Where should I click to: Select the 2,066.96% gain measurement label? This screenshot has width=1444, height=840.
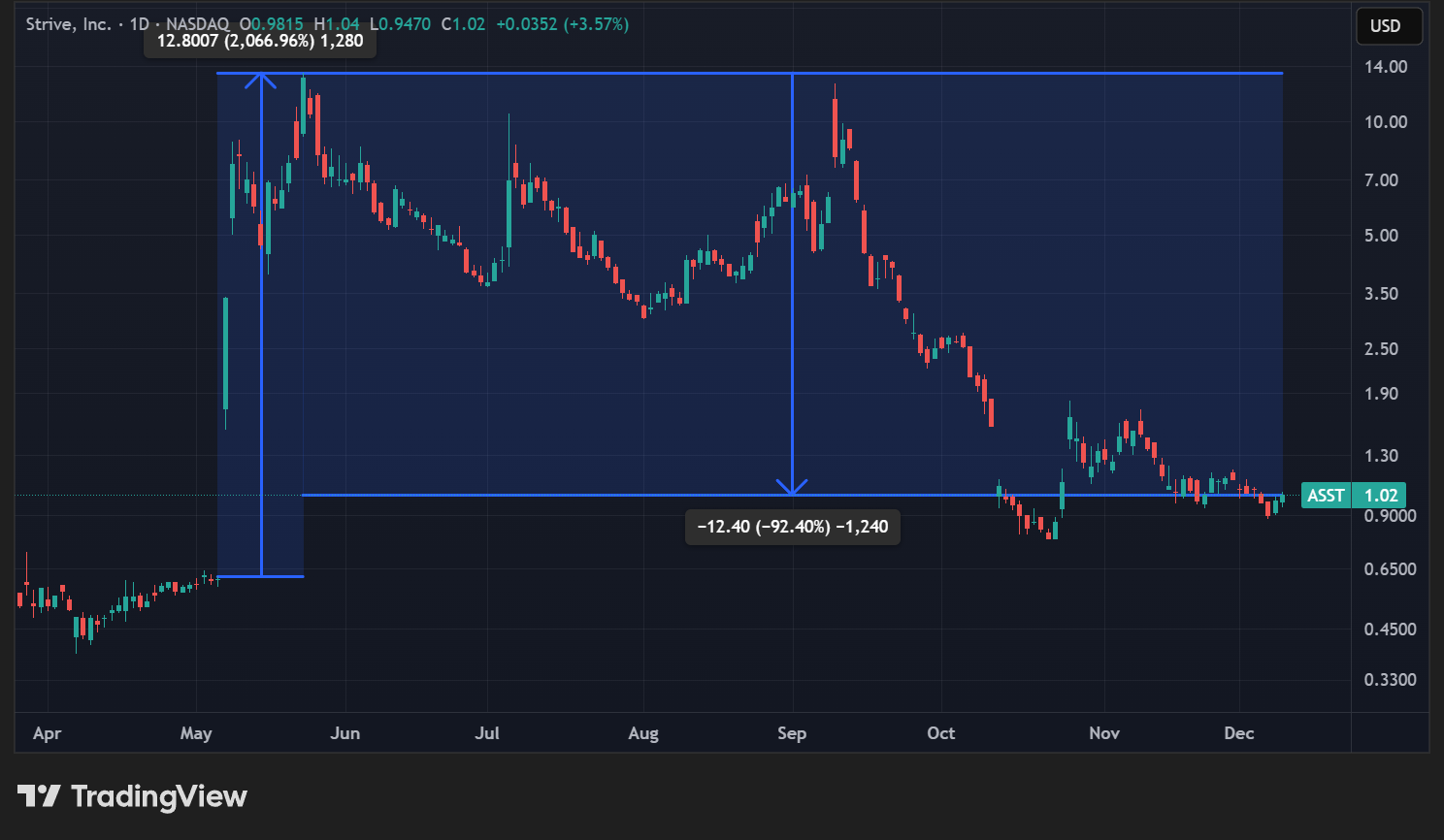pyautogui.click(x=260, y=41)
